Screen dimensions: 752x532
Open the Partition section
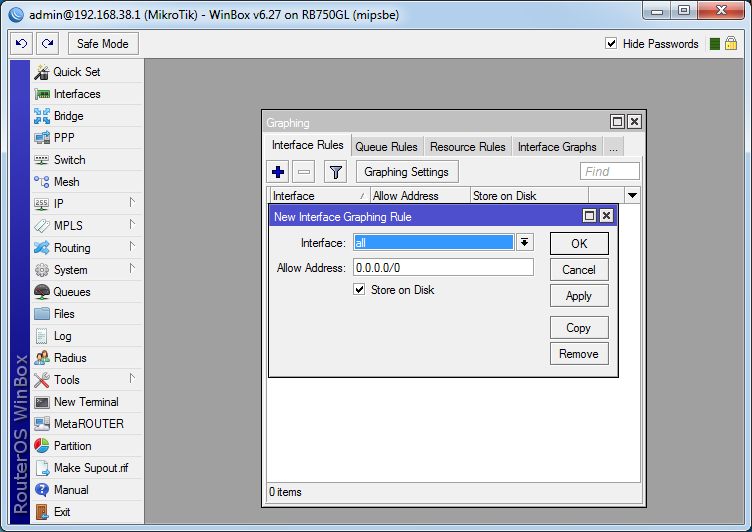[88, 446]
